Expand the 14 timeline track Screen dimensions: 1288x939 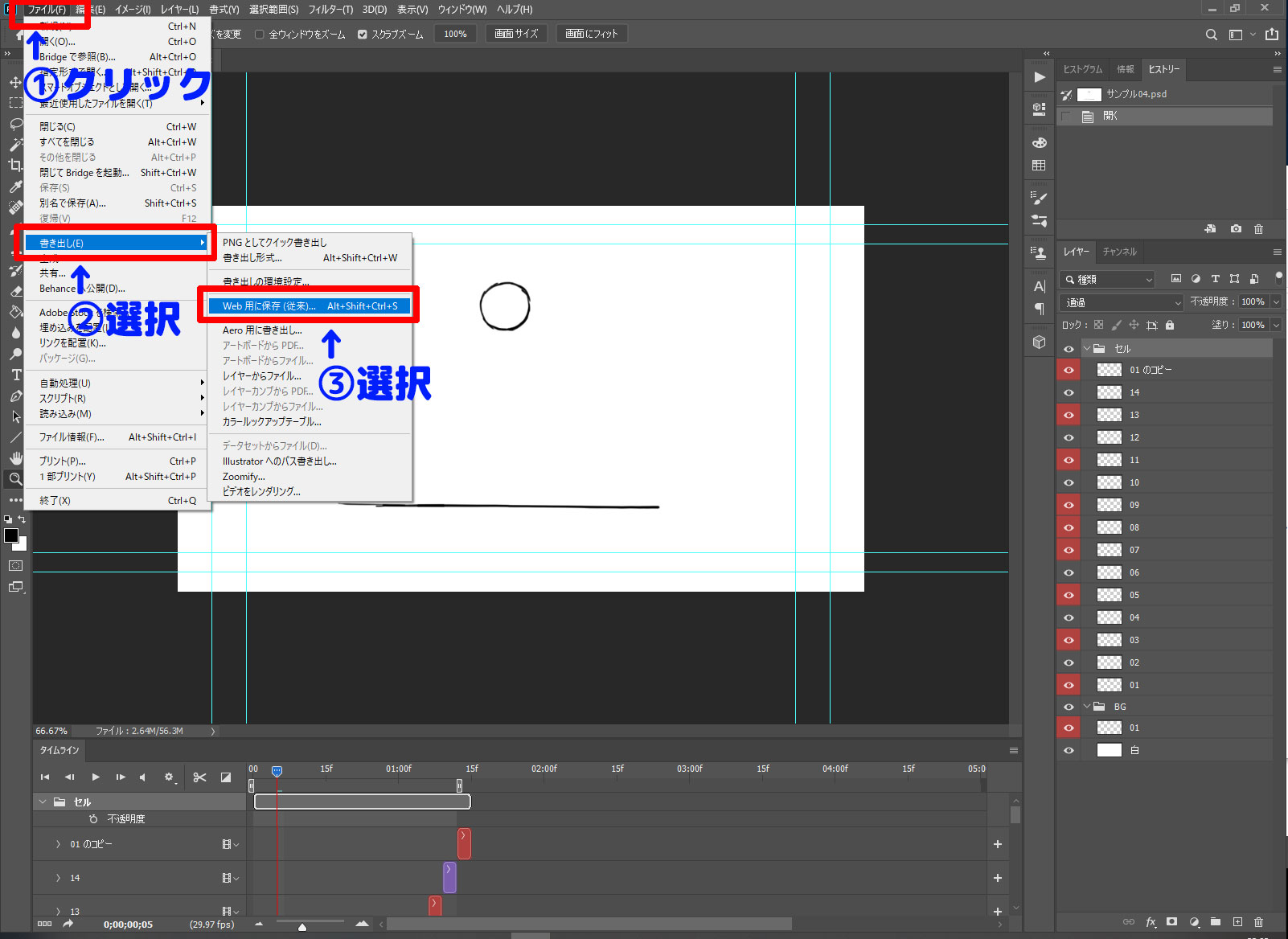click(58, 878)
